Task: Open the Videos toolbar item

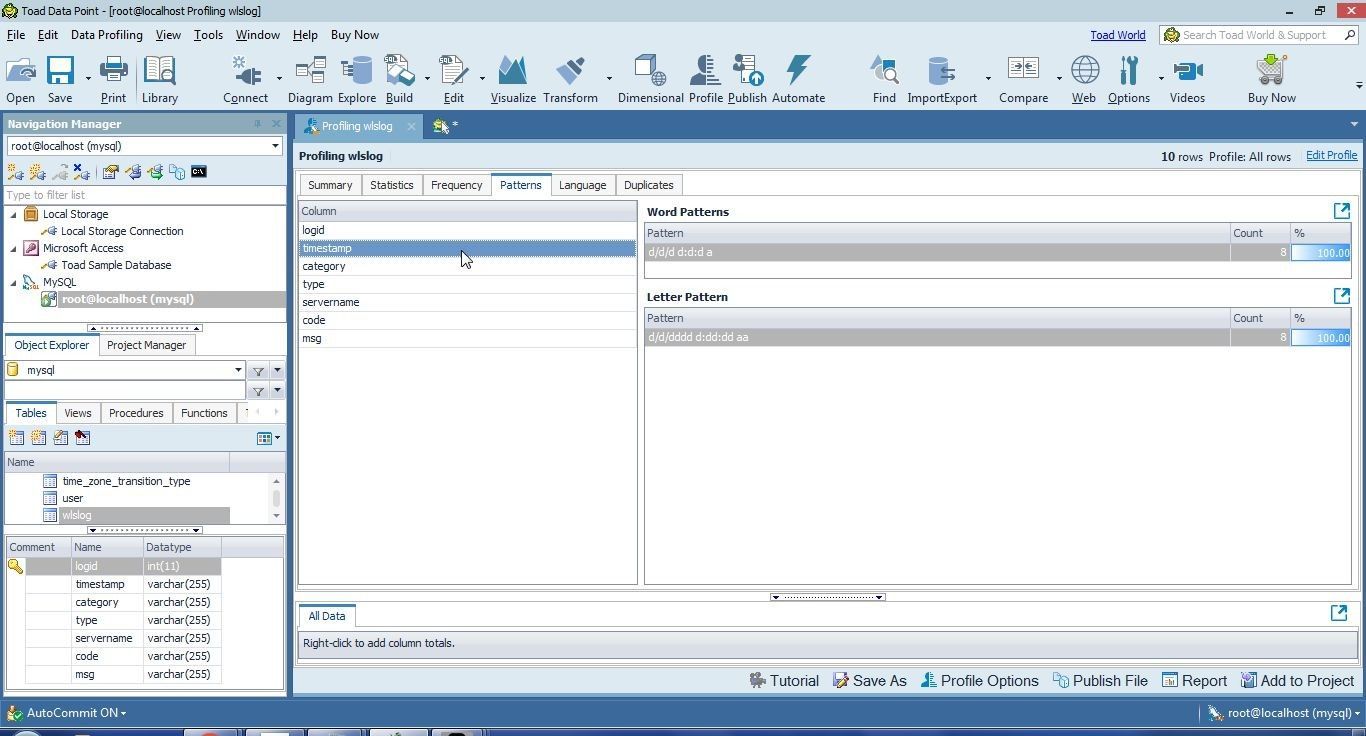Action: (x=1187, y=79)
